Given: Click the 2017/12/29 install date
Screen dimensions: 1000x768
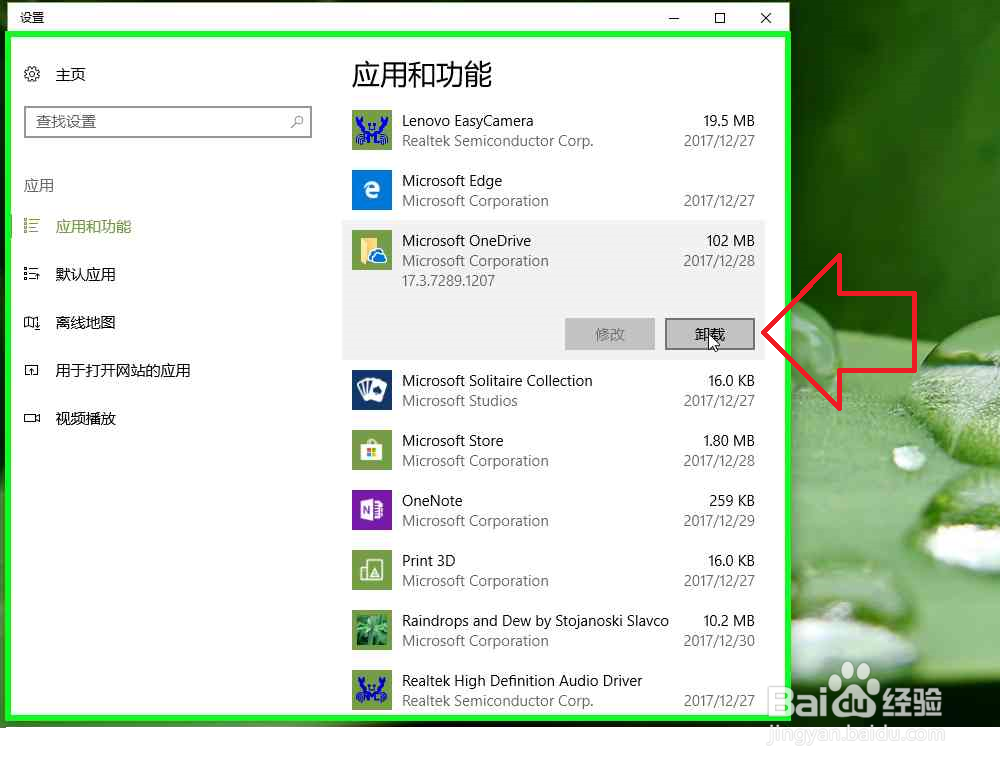Looking at the screenshot, I should pyautogui.click(x=719, y=521).
